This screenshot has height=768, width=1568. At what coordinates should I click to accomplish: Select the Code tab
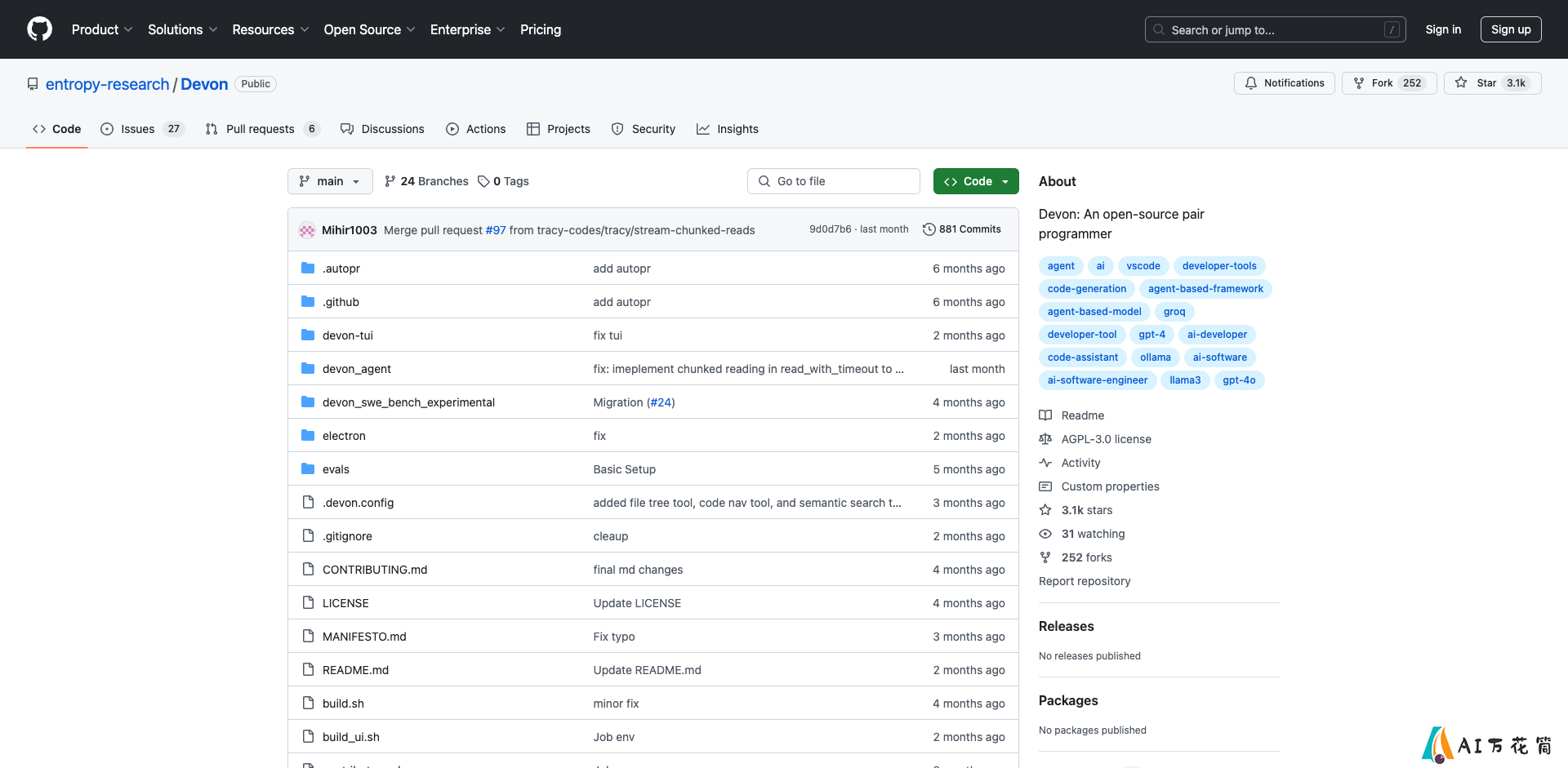(x=57, y=129)
